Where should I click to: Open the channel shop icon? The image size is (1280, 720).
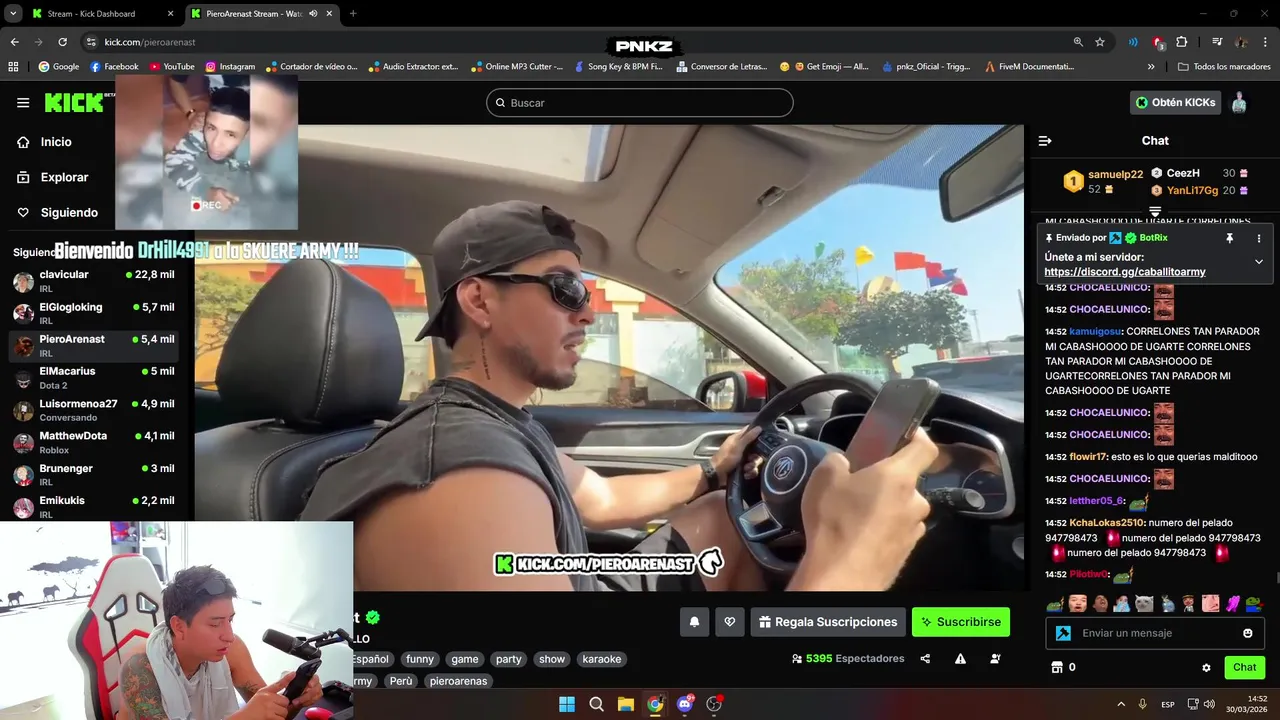(1056, 667)
